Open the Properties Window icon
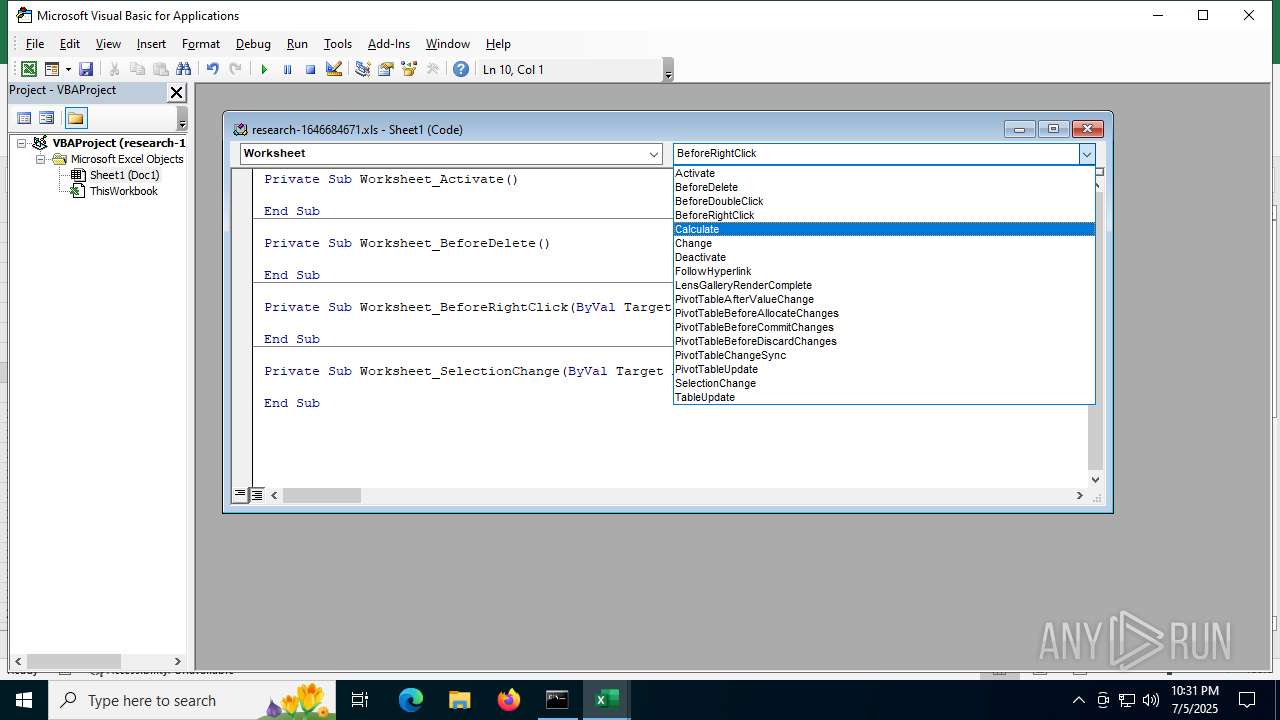1280x720 pixels. 385,69
